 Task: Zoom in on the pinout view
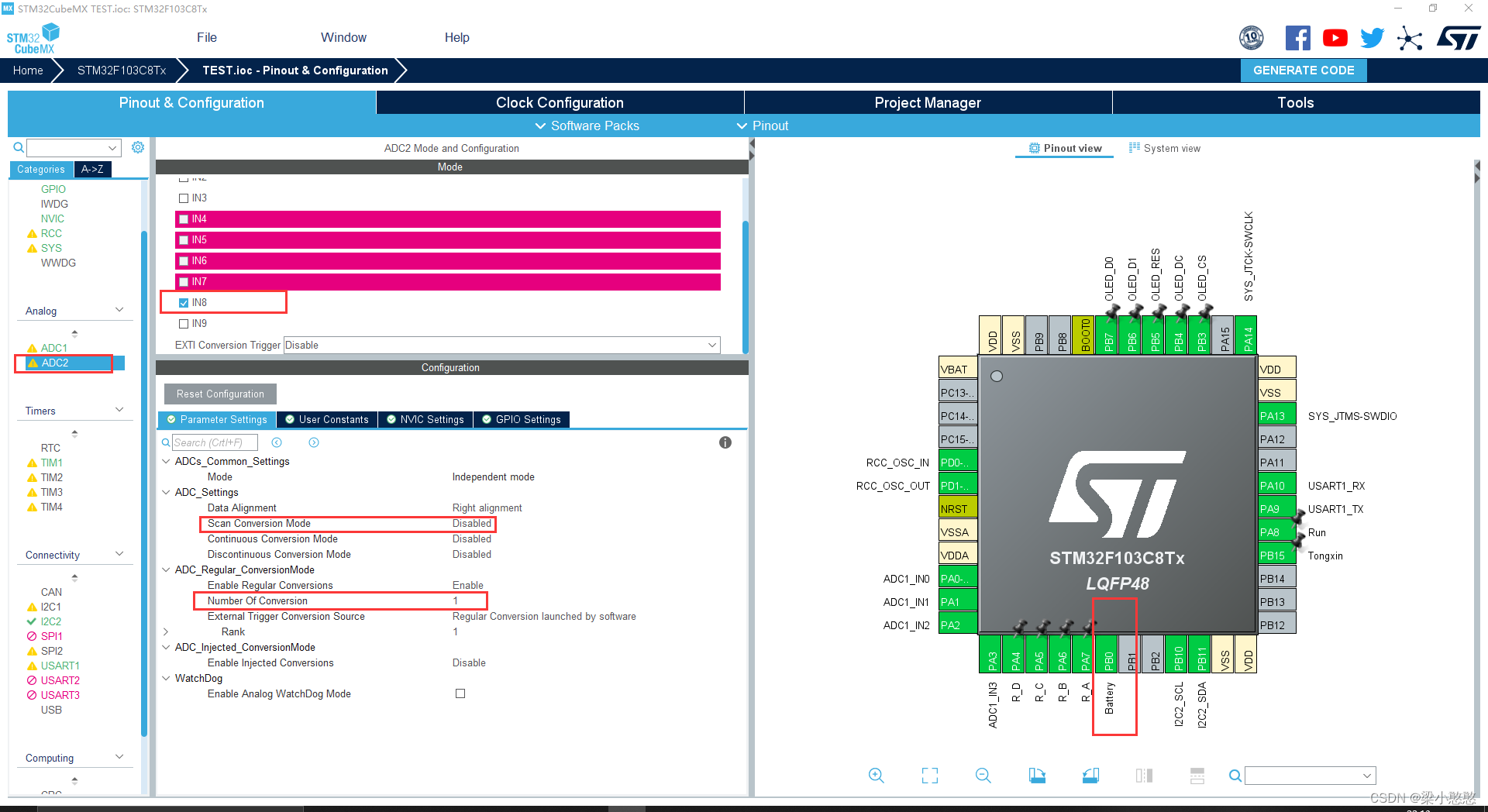[877, 776]
